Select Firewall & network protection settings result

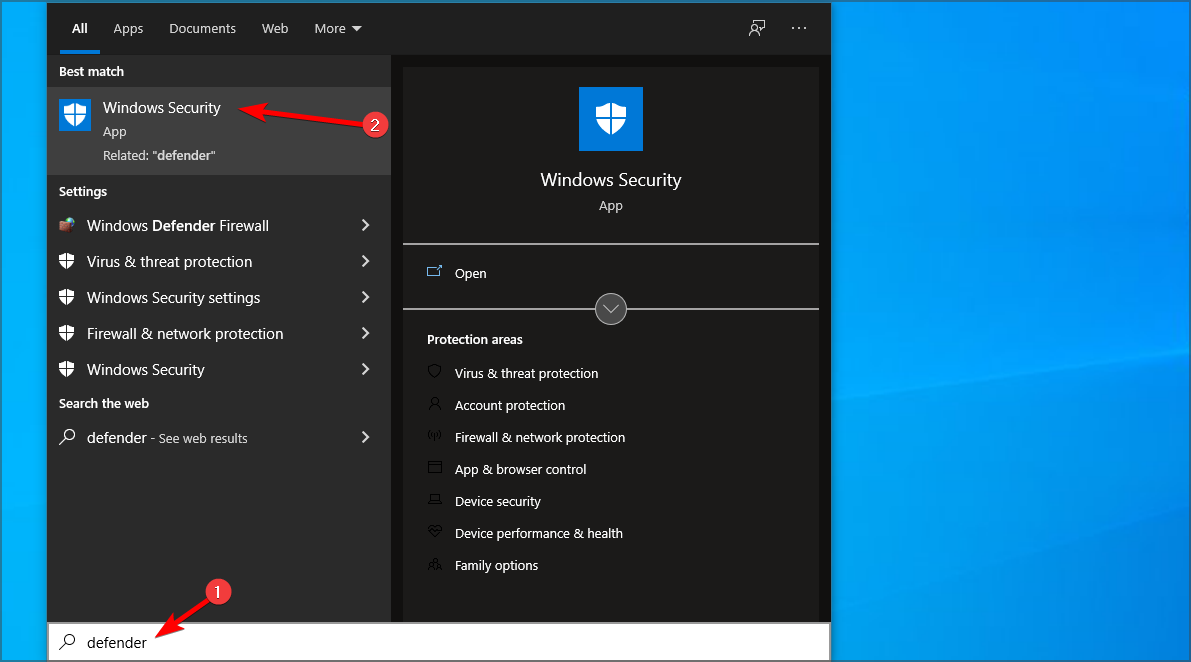point(219,333)
